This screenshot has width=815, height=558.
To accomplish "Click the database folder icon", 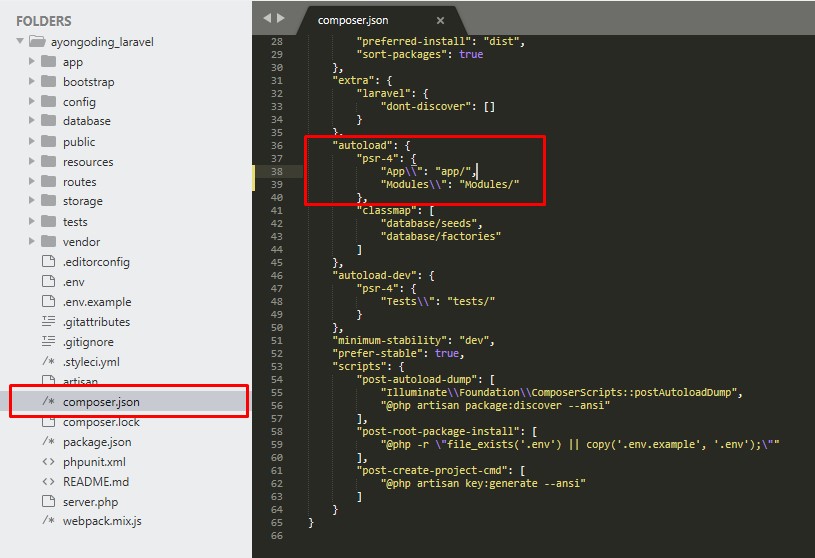I will click(x=48, y=120).
